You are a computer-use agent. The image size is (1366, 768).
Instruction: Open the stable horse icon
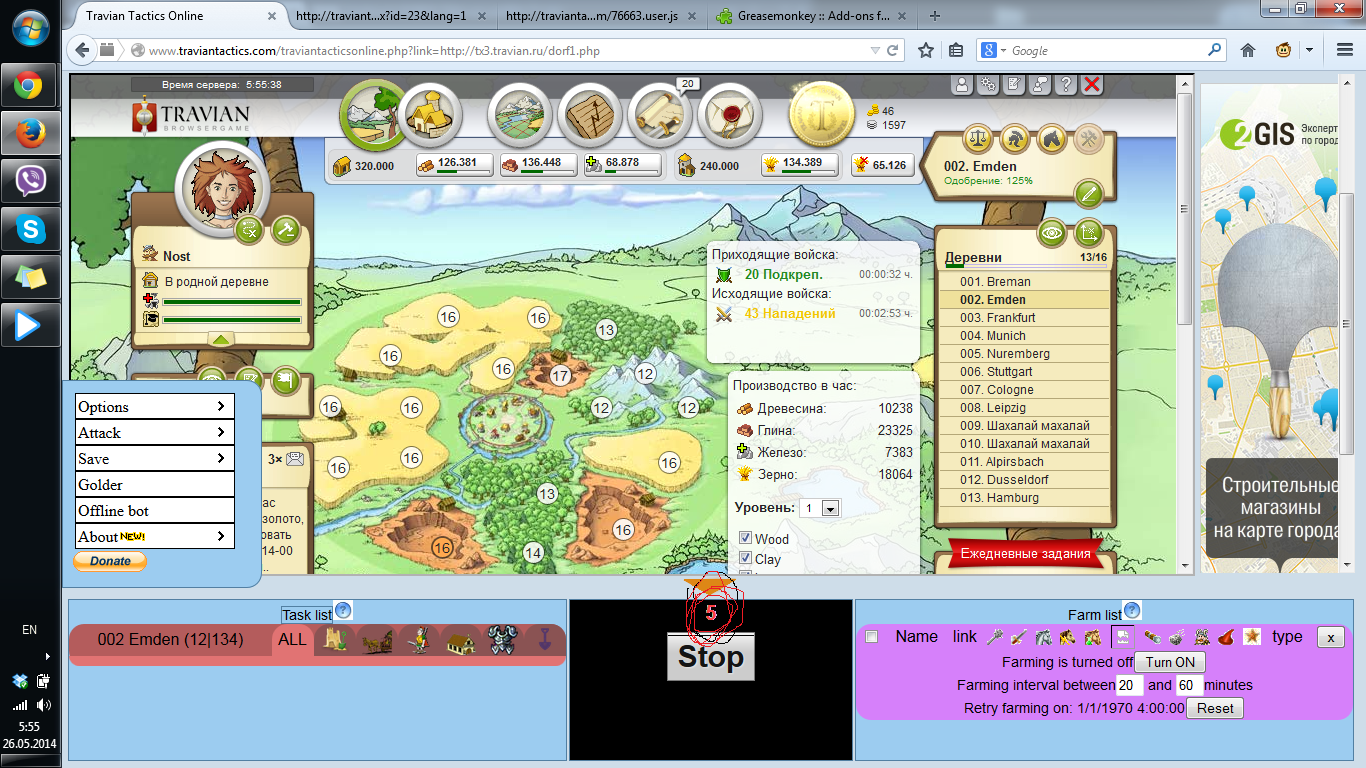(x=1051, y=138)
